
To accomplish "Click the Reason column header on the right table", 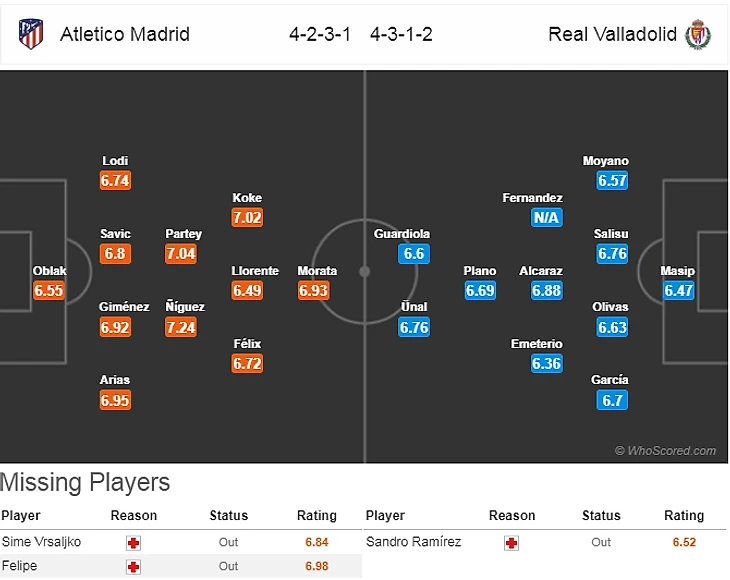I will coord(512,516).
